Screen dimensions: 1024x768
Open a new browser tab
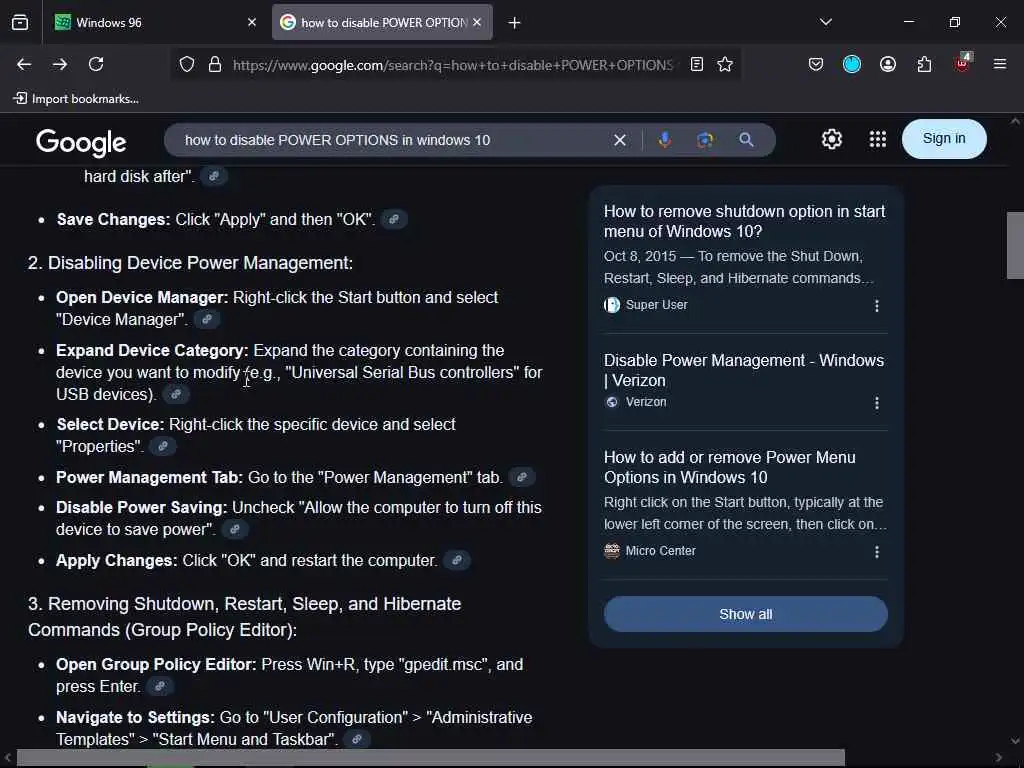(x=515, y=23)
